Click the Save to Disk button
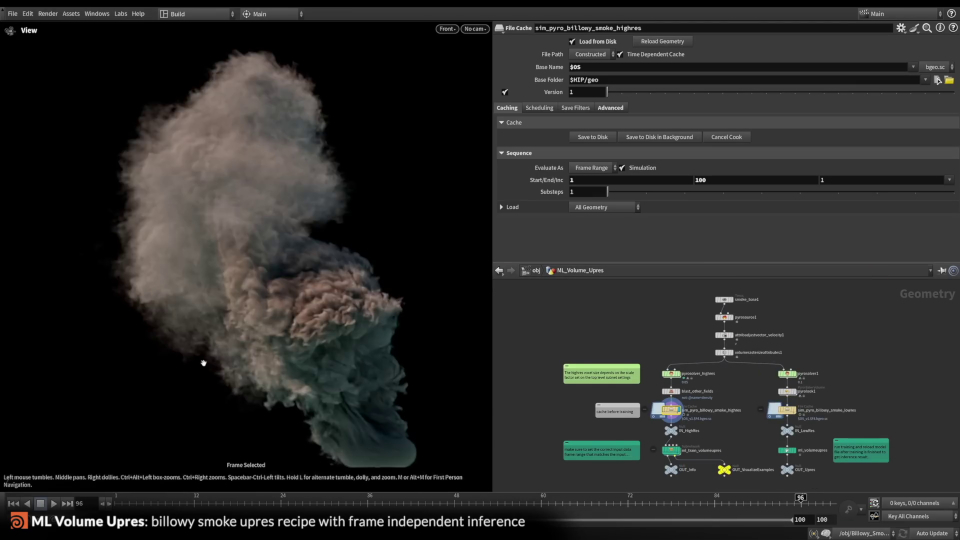 (592, 137)
